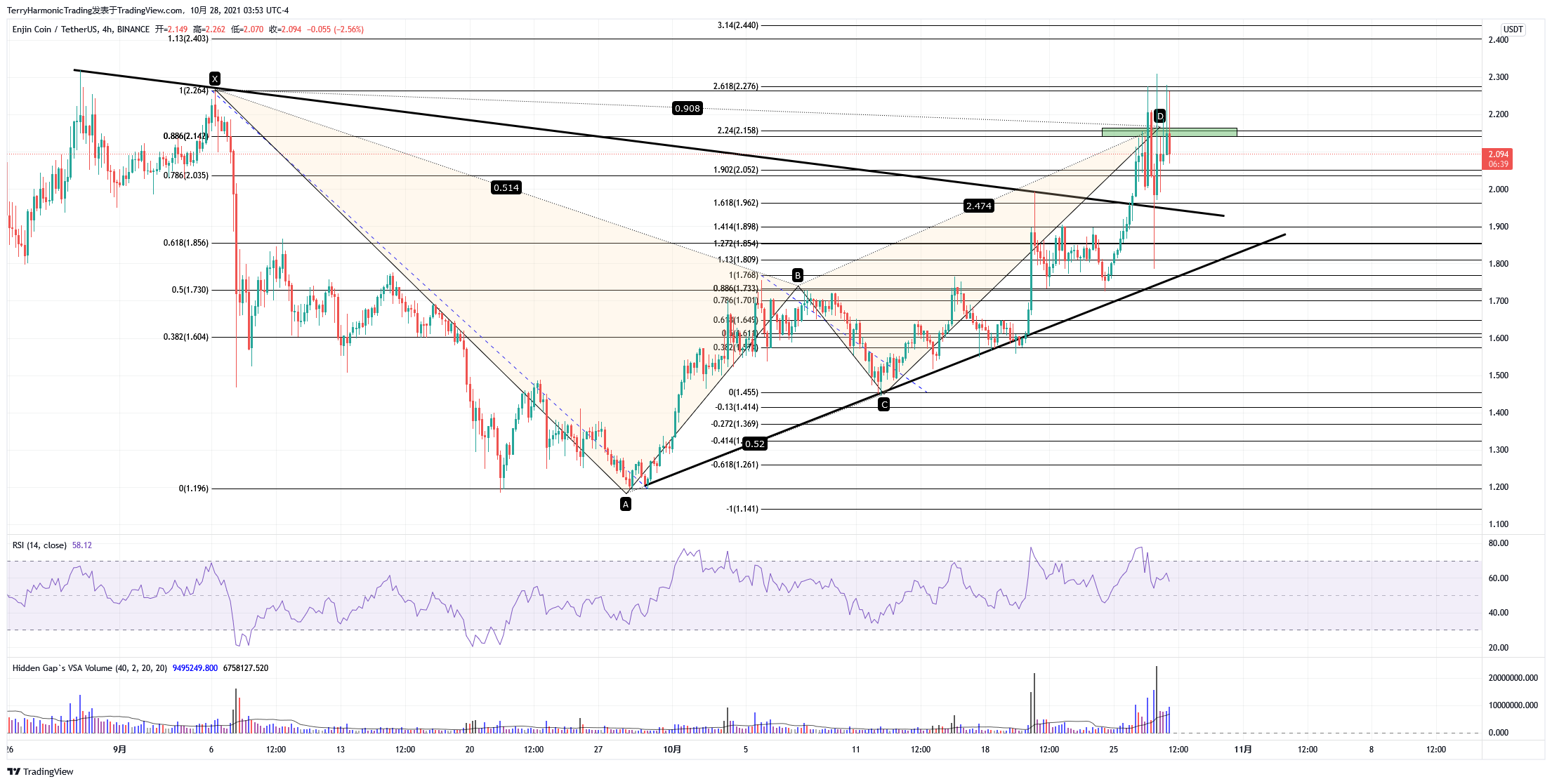Click the 0(1.455) Fibonacci level label
This screenshot has height=784, width=1552.
(744, 392)
